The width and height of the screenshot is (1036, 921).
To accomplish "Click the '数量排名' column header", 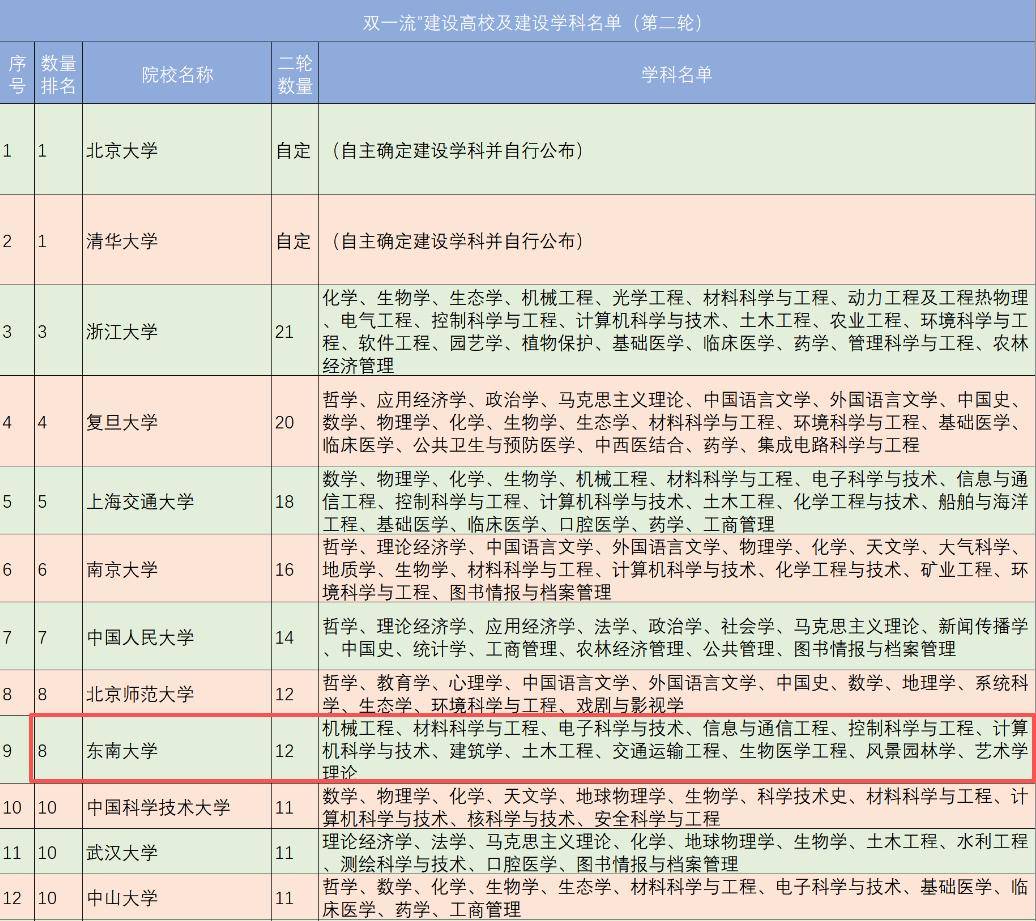I will click(58, 75).
